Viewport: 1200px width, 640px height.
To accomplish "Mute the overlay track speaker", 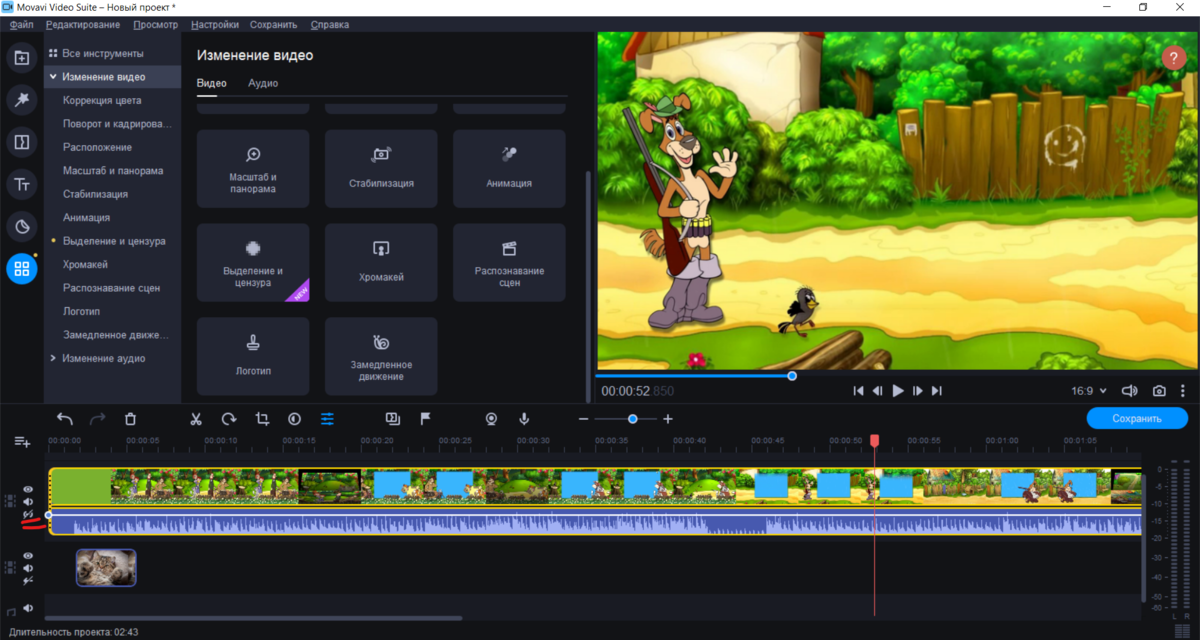I will (x=28, y=568).
